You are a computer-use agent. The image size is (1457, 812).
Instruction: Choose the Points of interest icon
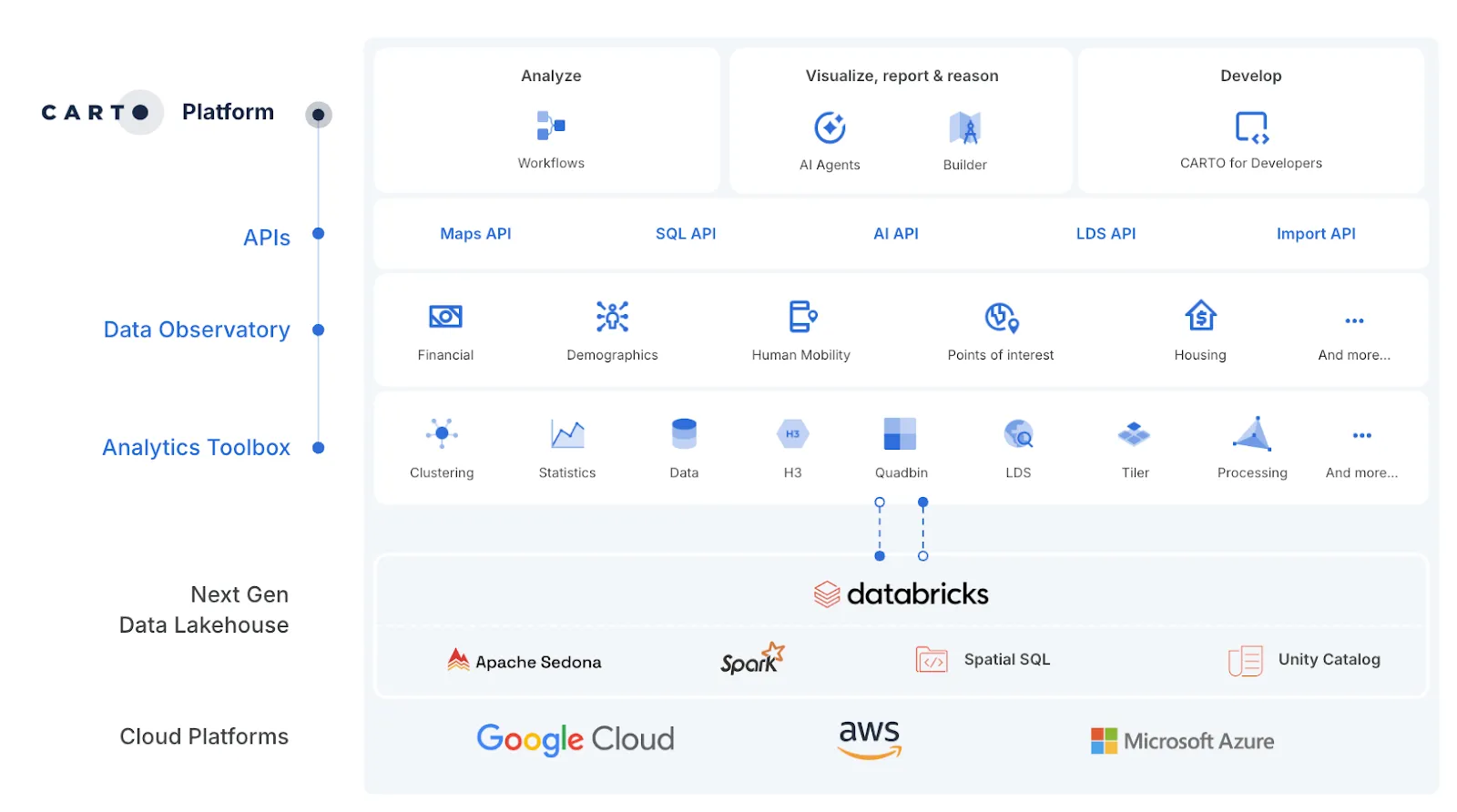1001,318
